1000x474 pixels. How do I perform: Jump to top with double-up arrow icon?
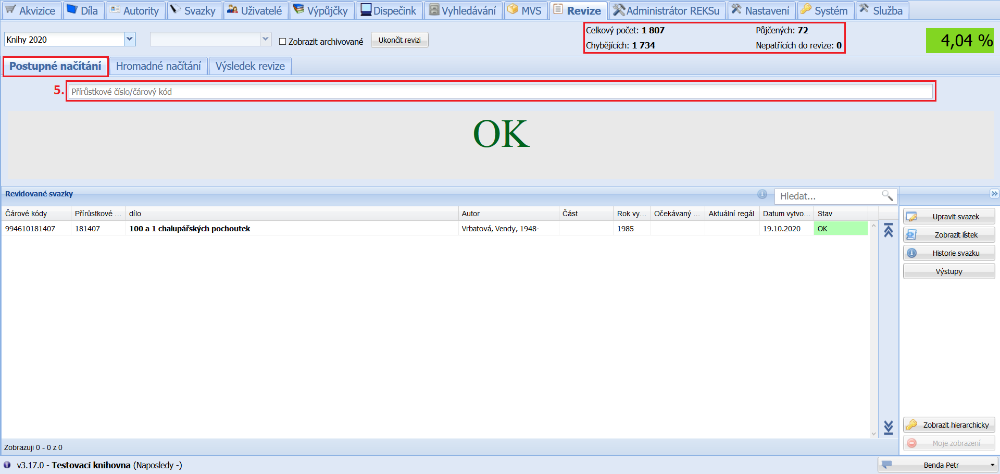click(888, 230)
